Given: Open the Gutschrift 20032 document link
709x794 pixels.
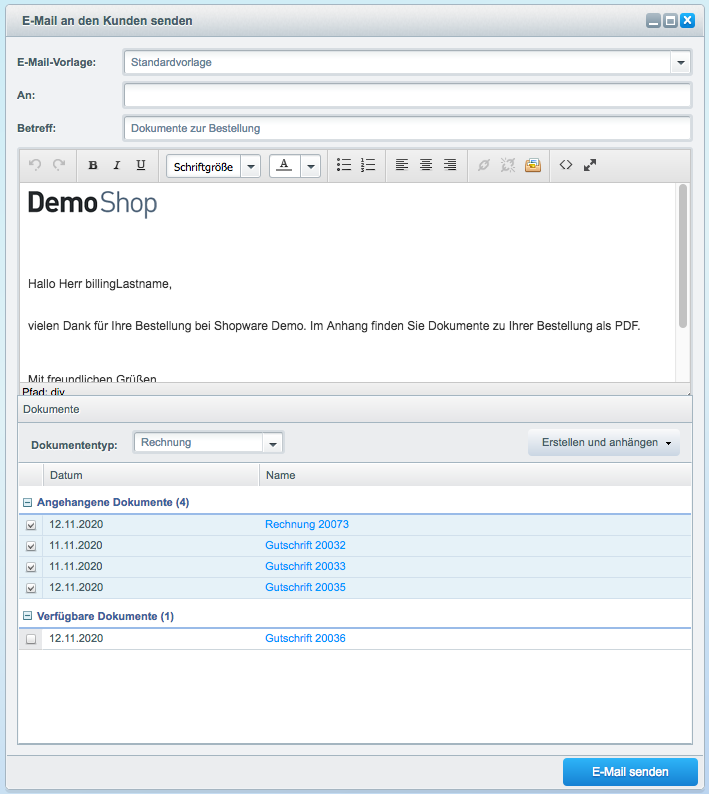Looking at the screenshot, I should click(x=305, y=546).
